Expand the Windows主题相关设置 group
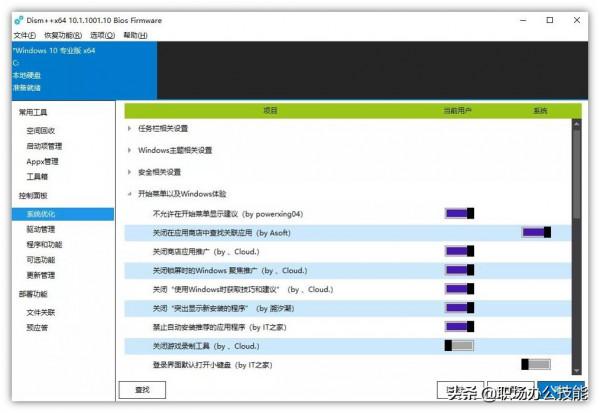 [x=129, y=150]
